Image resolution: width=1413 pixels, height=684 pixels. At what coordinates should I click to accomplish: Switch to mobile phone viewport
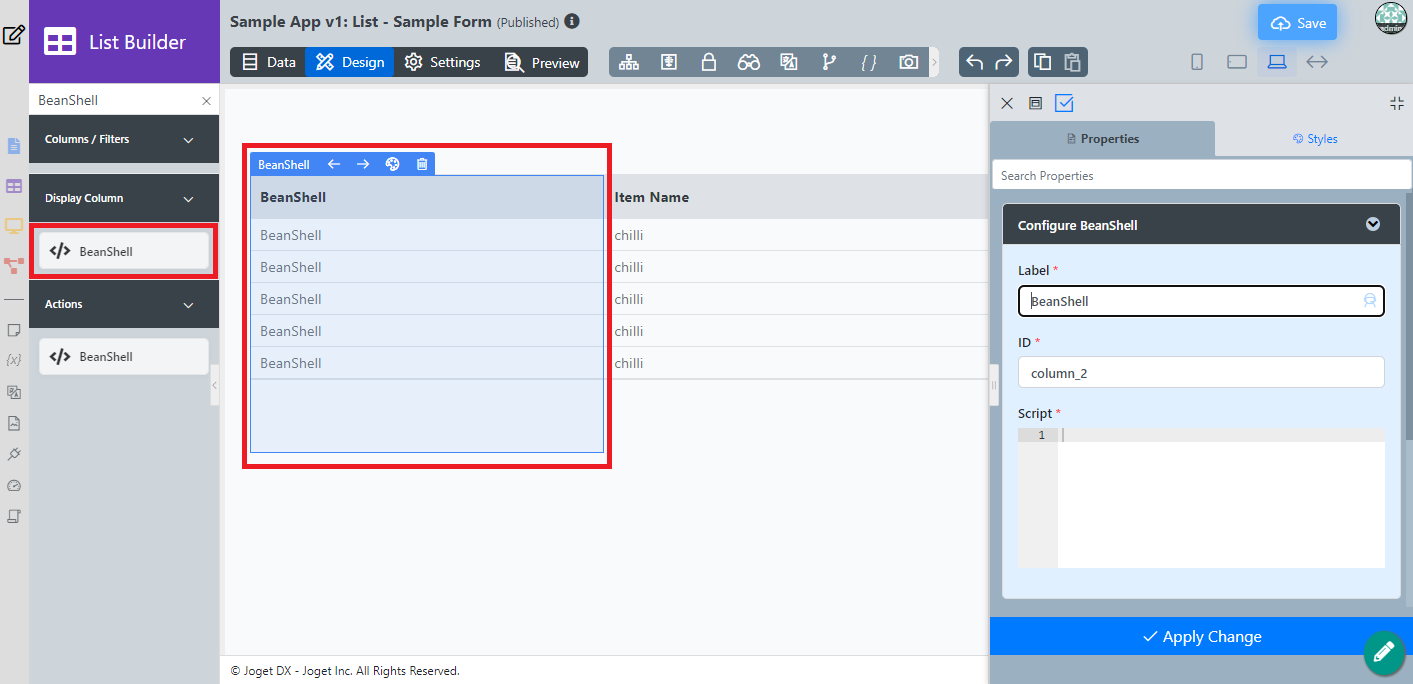pyautogui.click(x=1197, y=62)
